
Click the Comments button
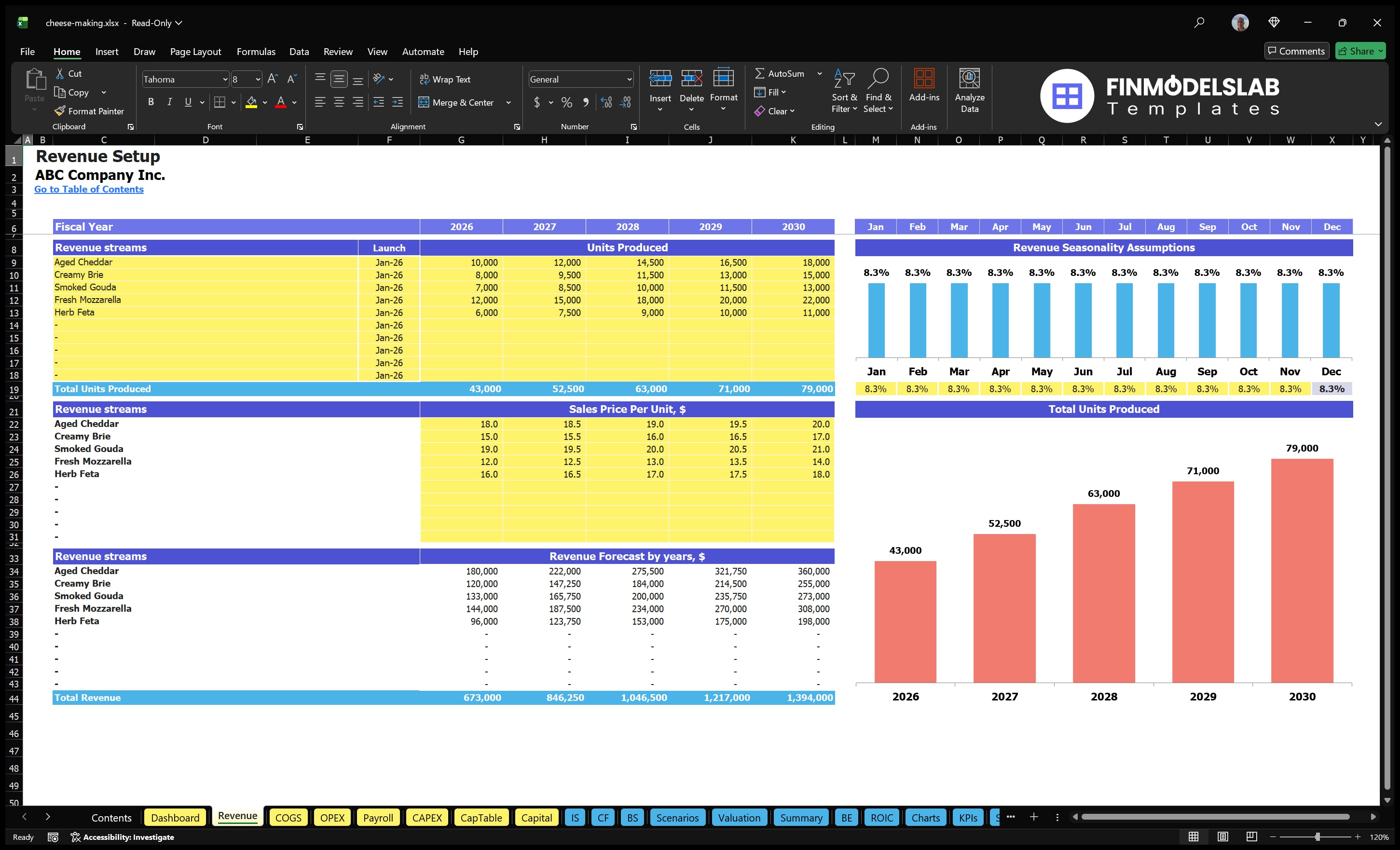coord(1297,51)
